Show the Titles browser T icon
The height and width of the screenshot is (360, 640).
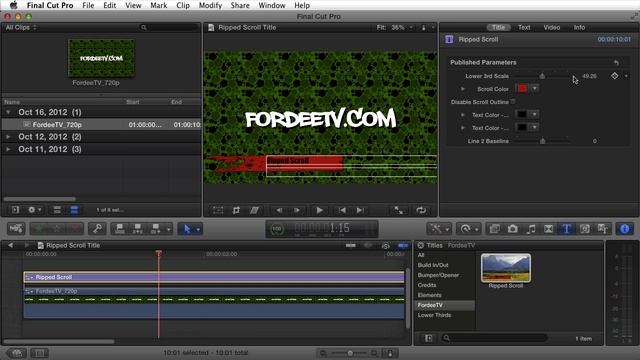point(567,229)
